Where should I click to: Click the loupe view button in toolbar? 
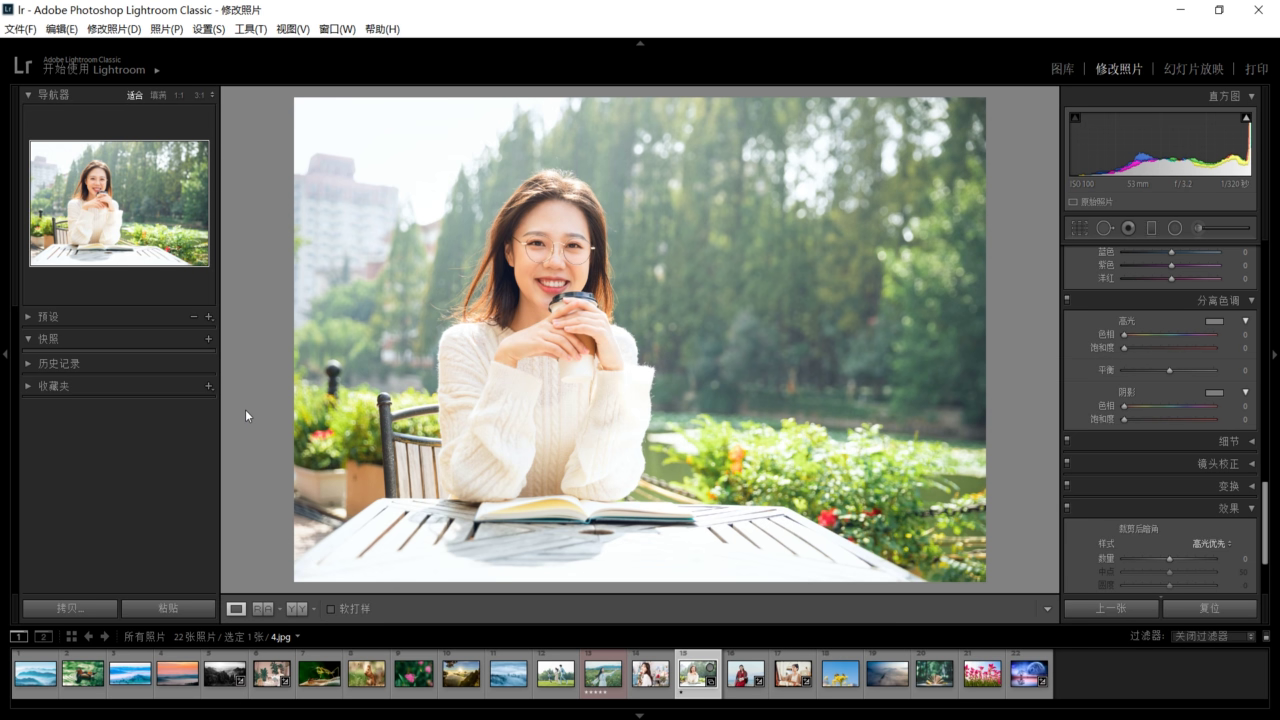coord(236,609)
